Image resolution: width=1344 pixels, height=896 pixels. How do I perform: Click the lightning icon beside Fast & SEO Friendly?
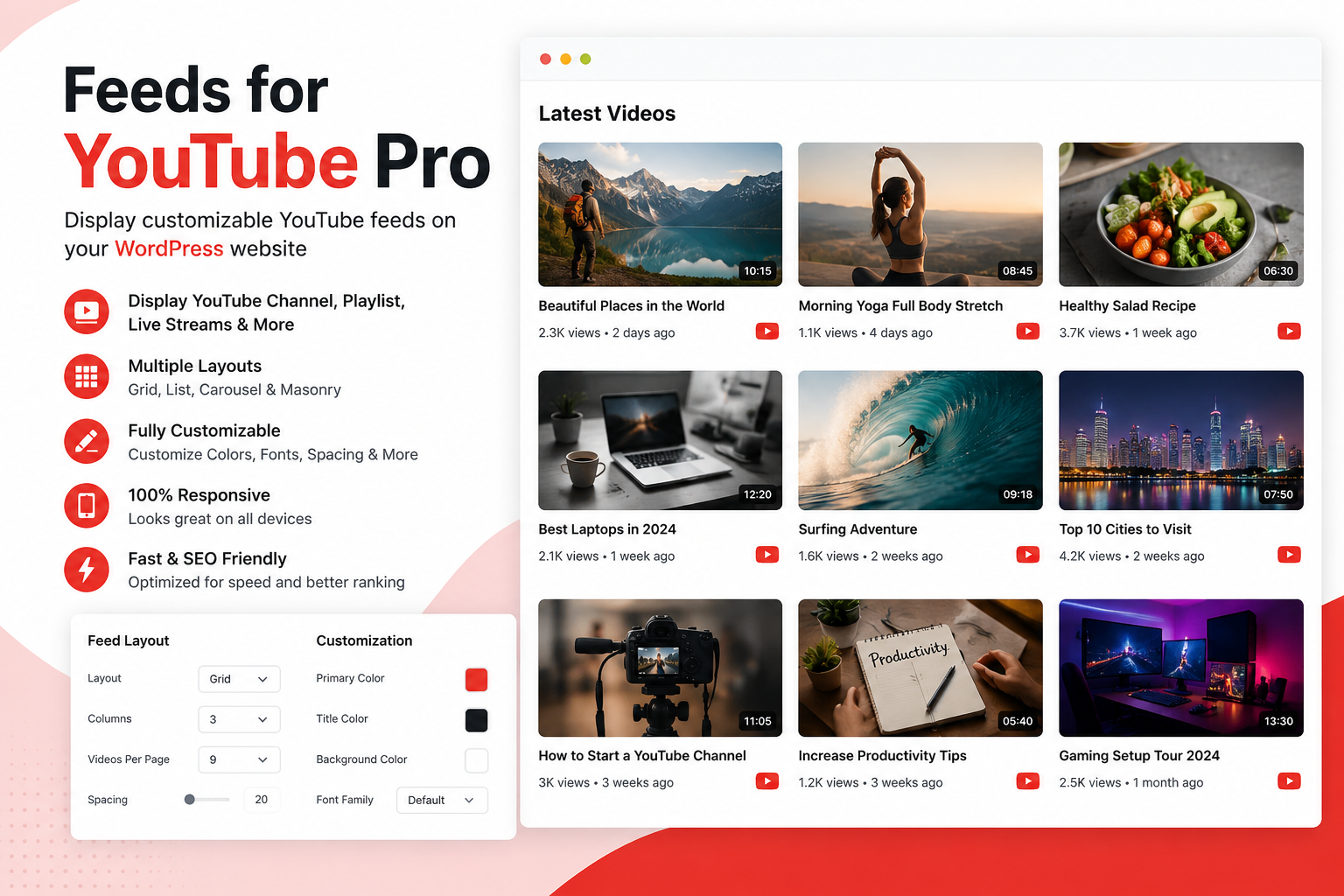point(87,570)
